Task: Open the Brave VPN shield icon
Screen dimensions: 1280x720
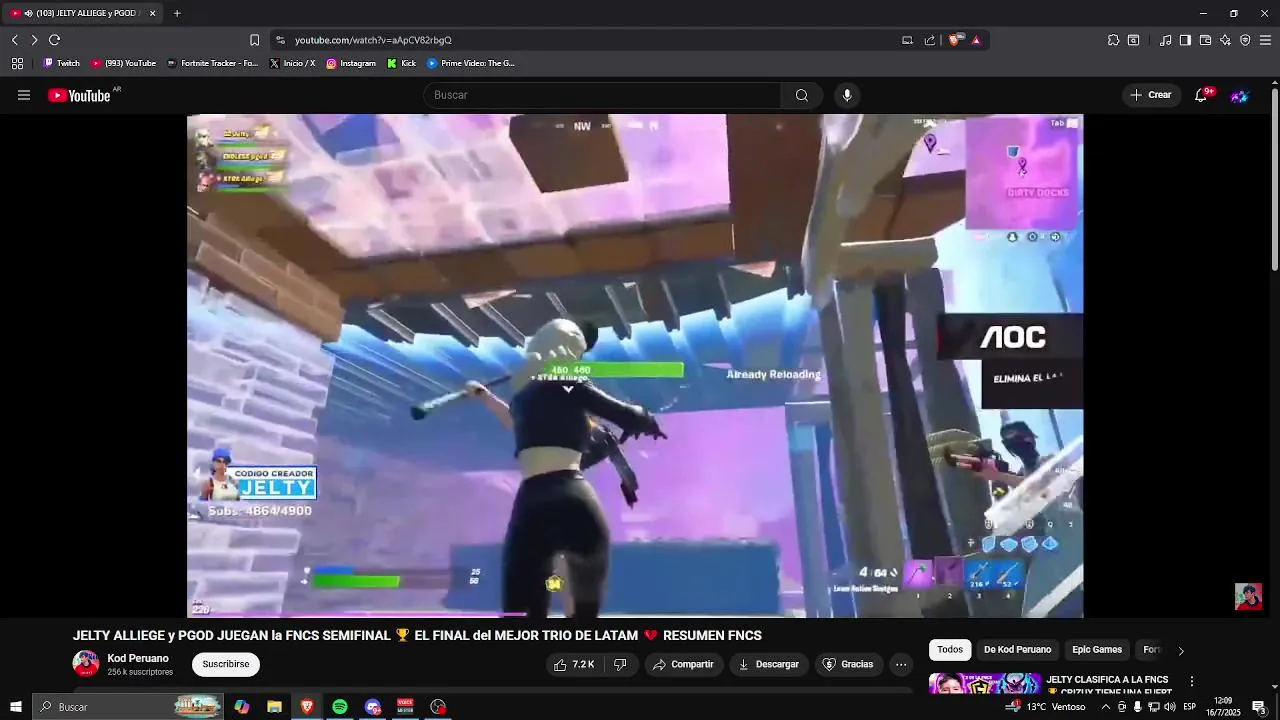Action: pyautogui.click(x=1245, y=40)
